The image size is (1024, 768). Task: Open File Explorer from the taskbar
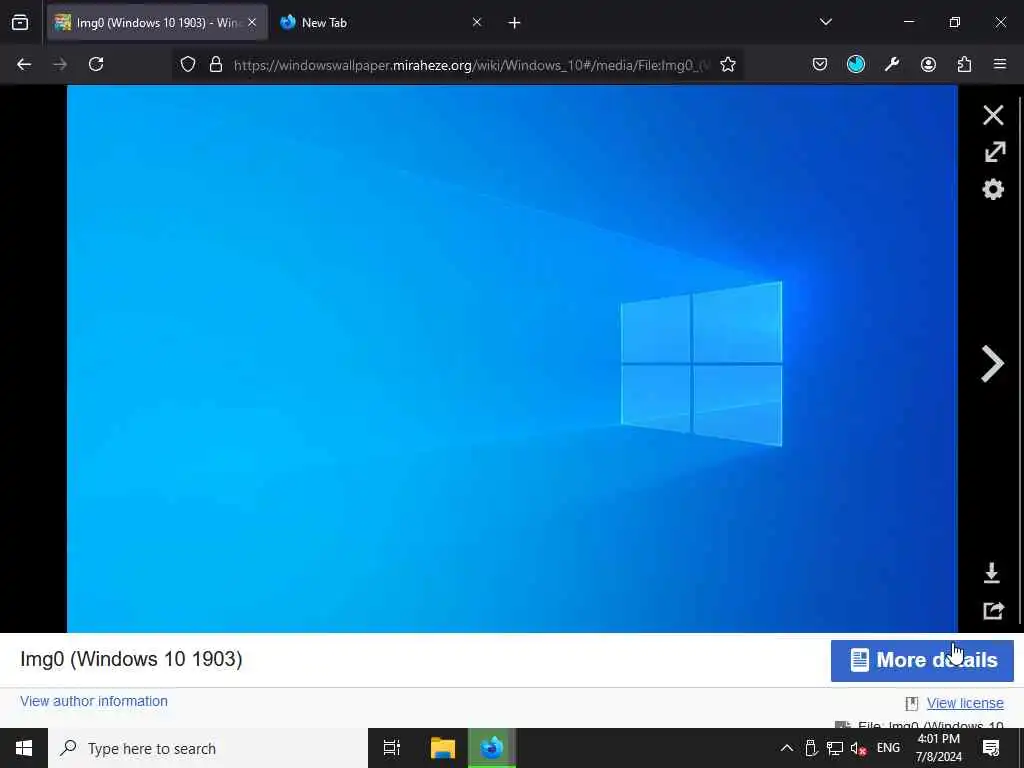[x=443, y=748]
